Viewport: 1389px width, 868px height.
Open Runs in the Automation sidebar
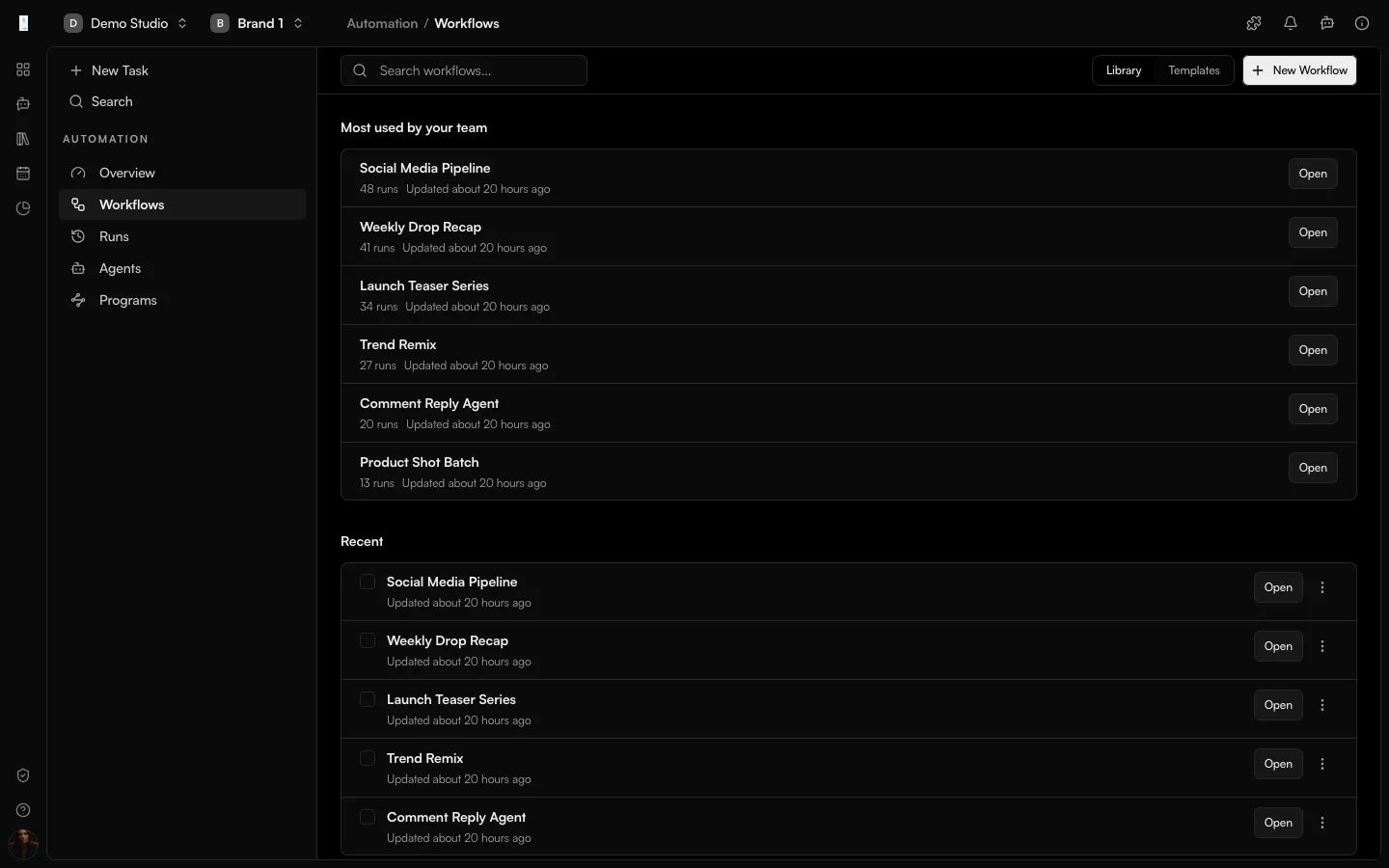[x=182, y=236]
